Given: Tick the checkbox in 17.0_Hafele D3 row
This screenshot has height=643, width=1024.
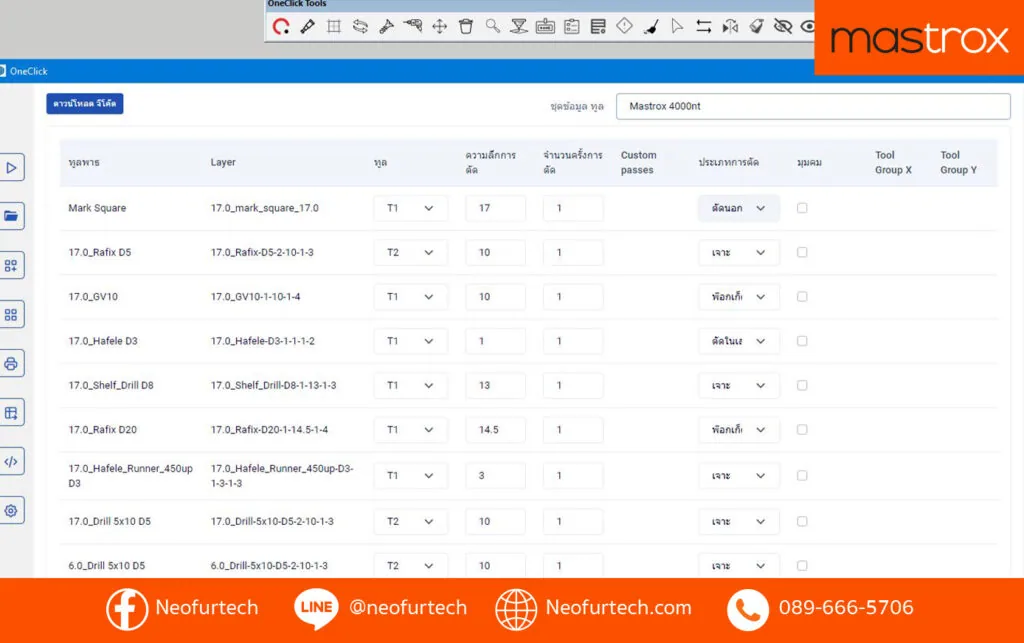Looking at the screenshot, I should click(x=802, y=341).
